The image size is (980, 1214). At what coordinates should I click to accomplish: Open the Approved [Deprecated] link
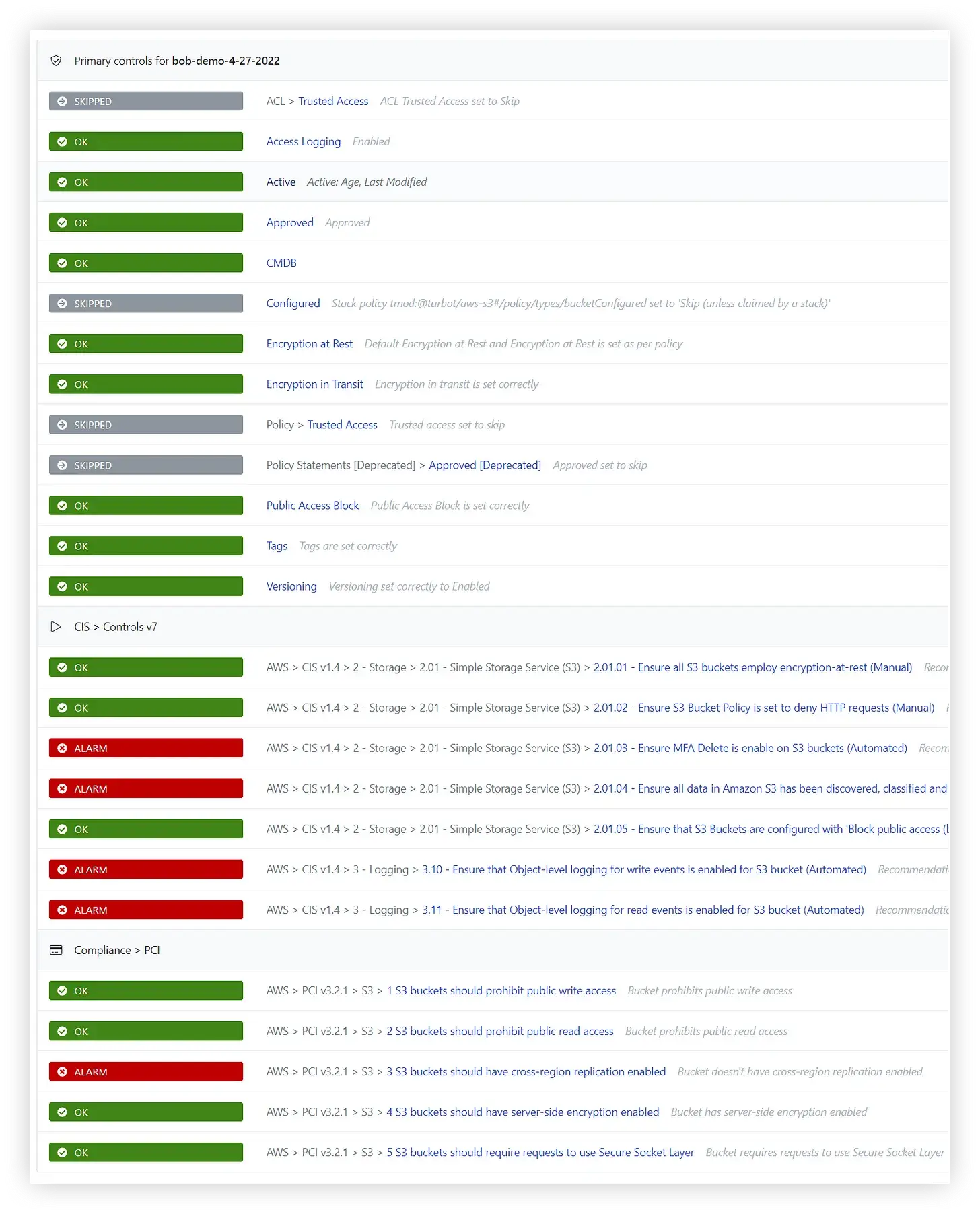point(485,465)
